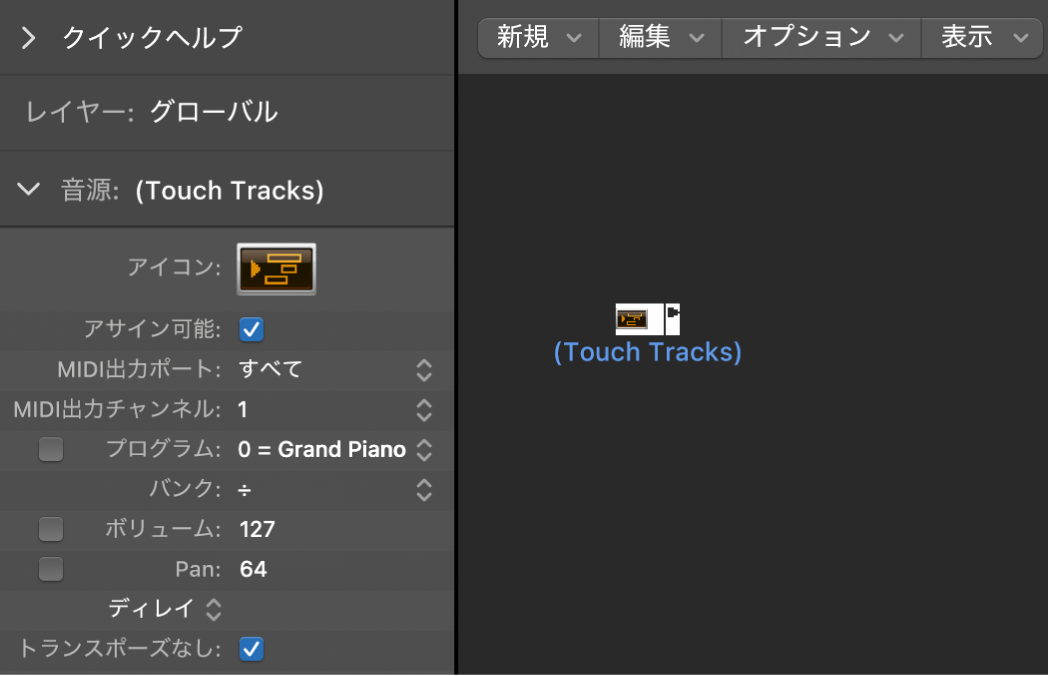Uncheck the トランスポーズなし checkbox
The height and width of the screenshot is (676, 1048).
[x=251, y=649]
